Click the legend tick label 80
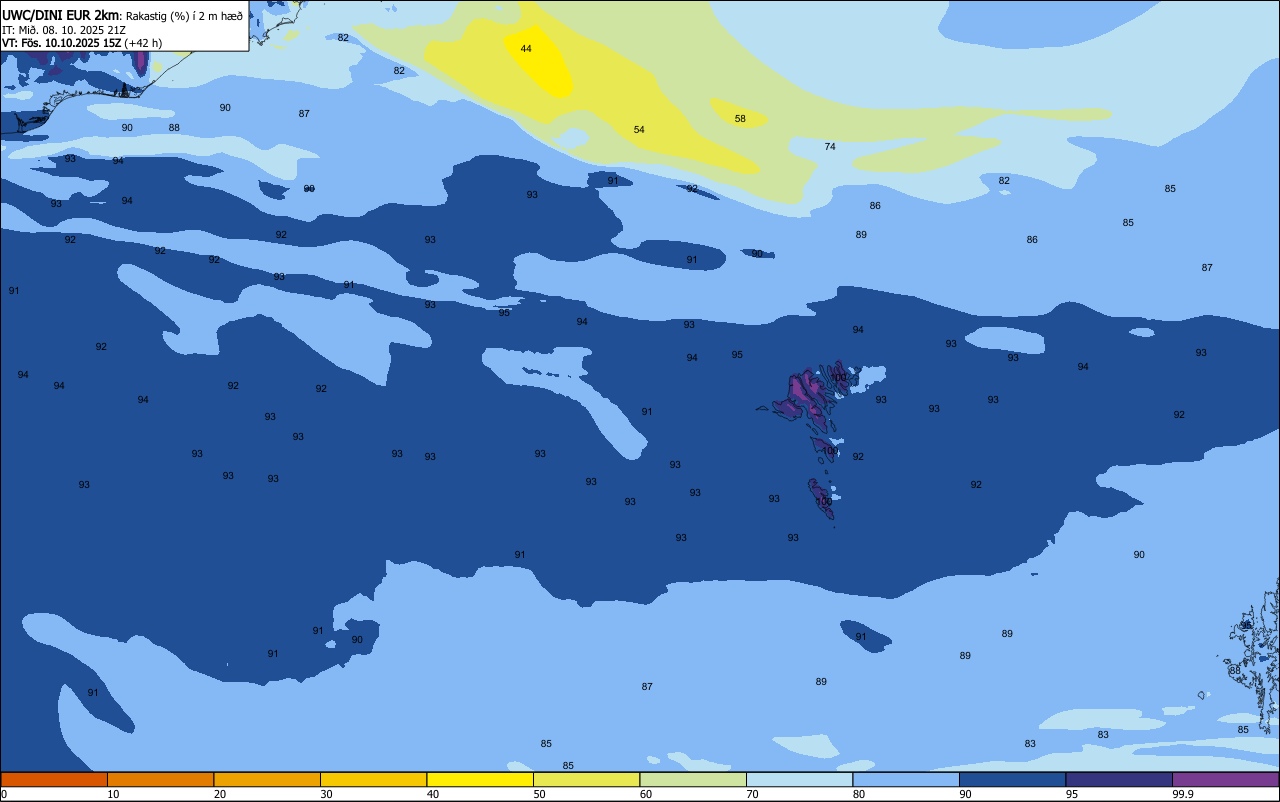 coord(859,794)
